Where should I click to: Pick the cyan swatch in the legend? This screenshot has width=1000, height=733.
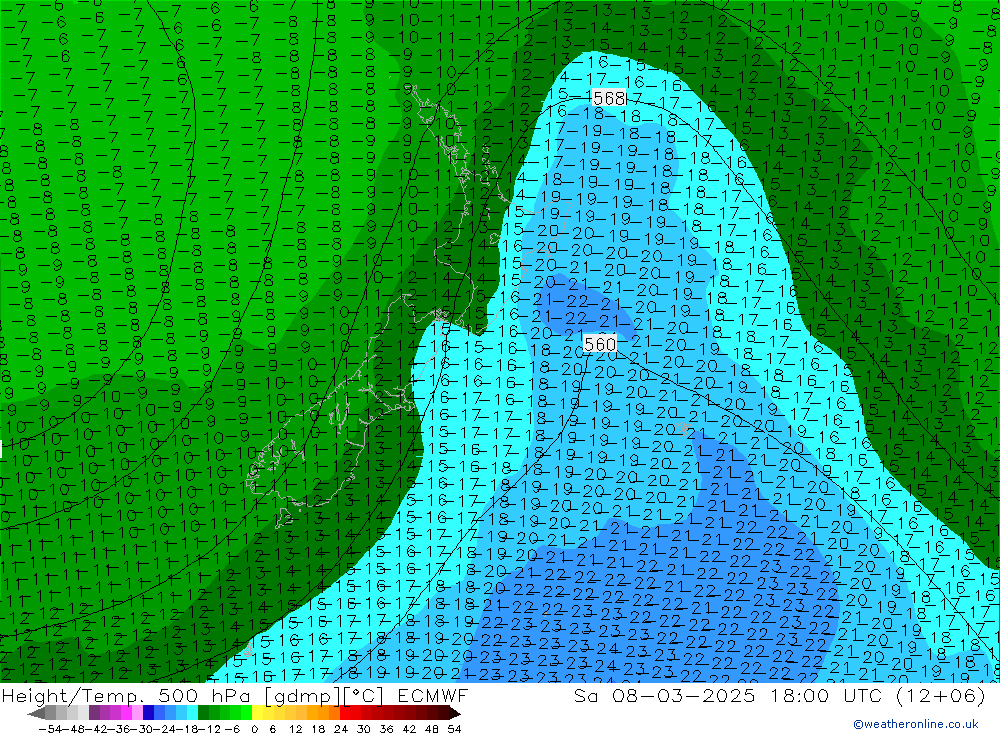[192, 713]
